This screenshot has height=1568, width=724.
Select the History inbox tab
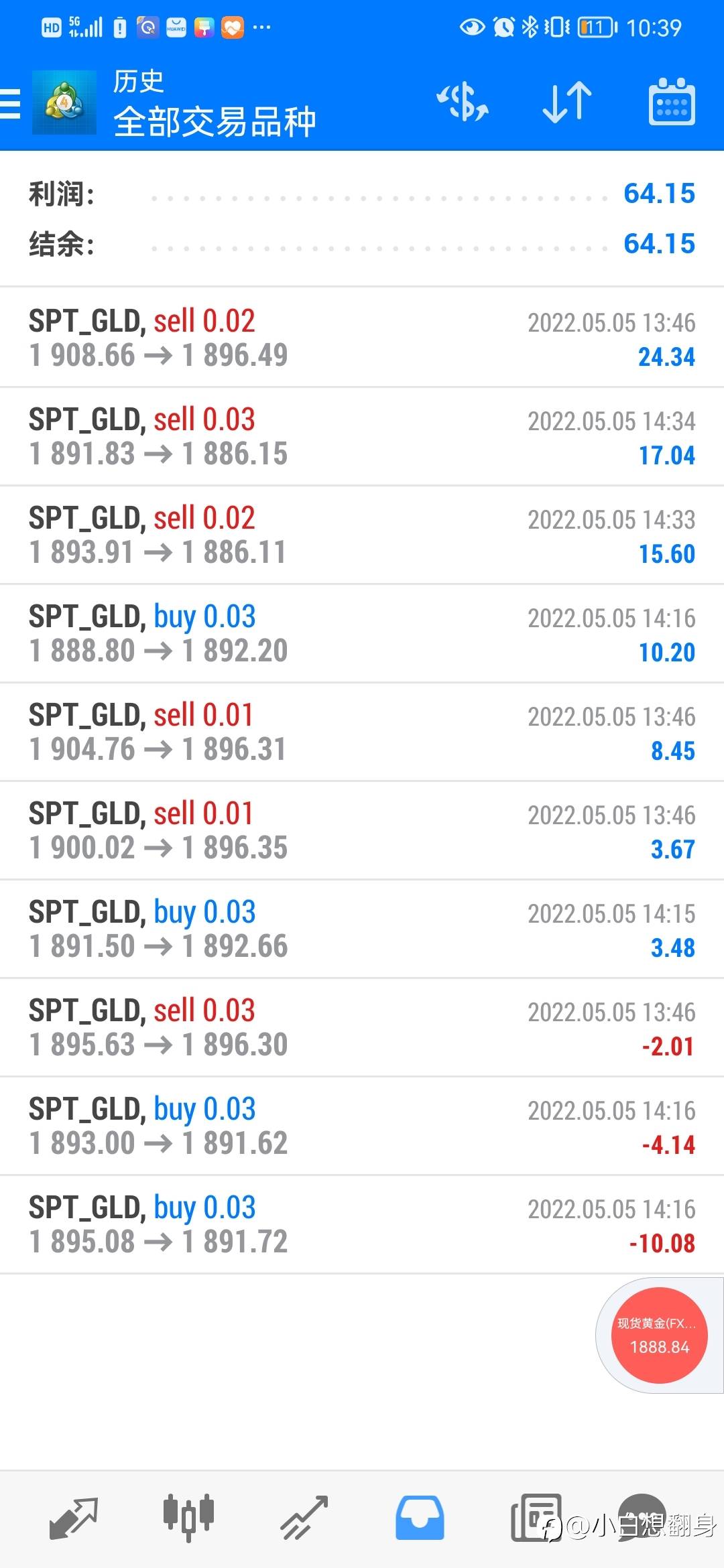pyautogui.click(x=420, y=1518)
